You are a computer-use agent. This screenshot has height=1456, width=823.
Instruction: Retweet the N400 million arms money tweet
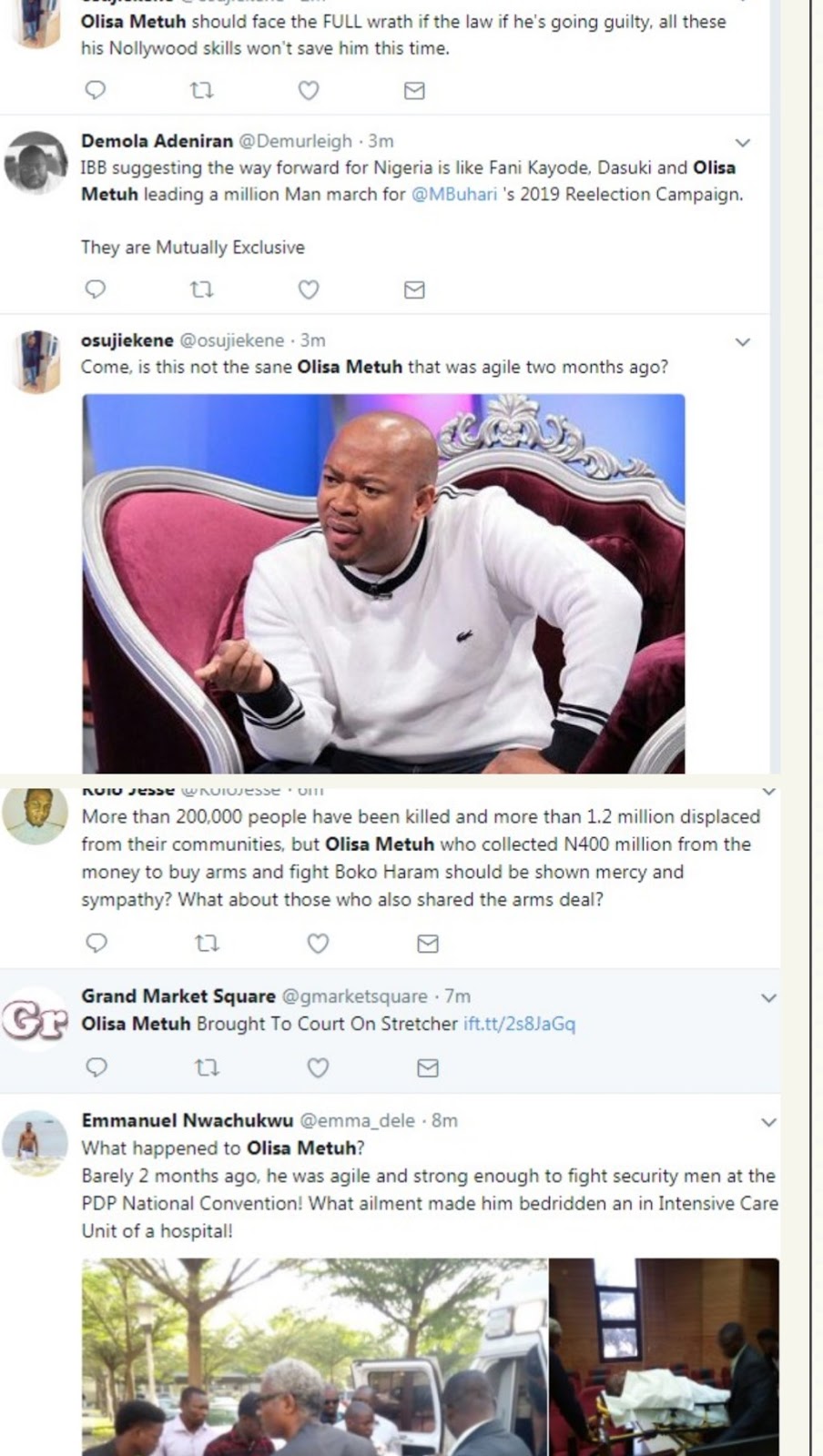[208, 944]
